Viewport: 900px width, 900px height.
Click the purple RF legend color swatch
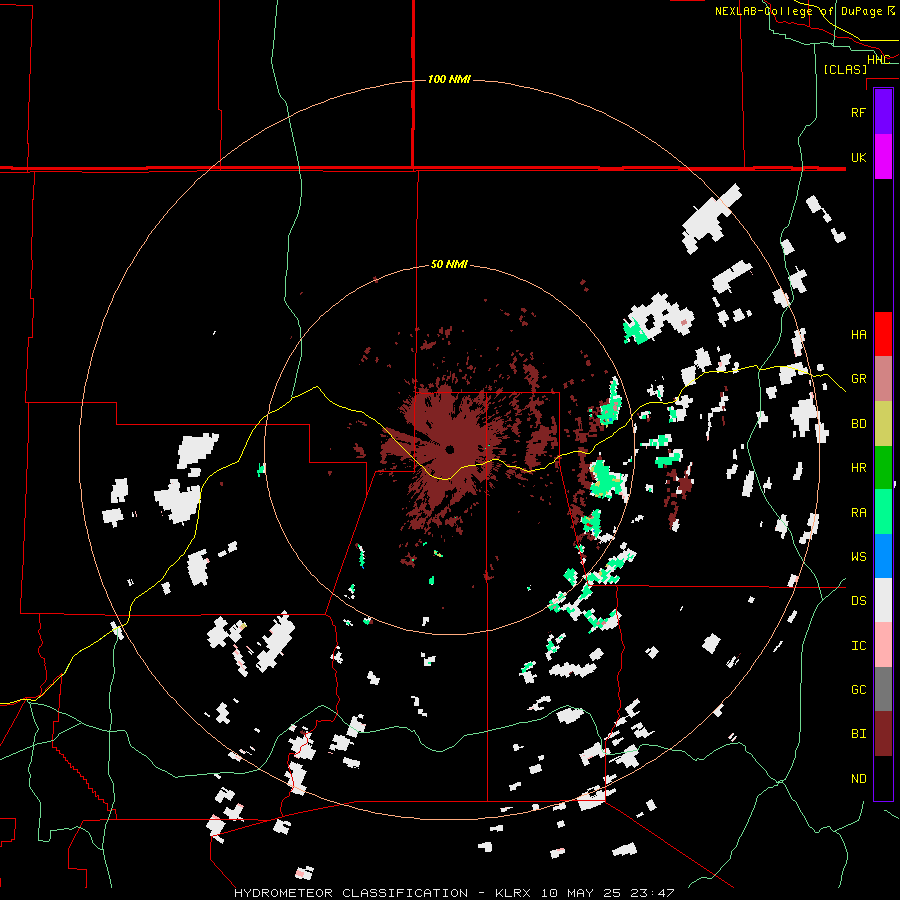883,112
